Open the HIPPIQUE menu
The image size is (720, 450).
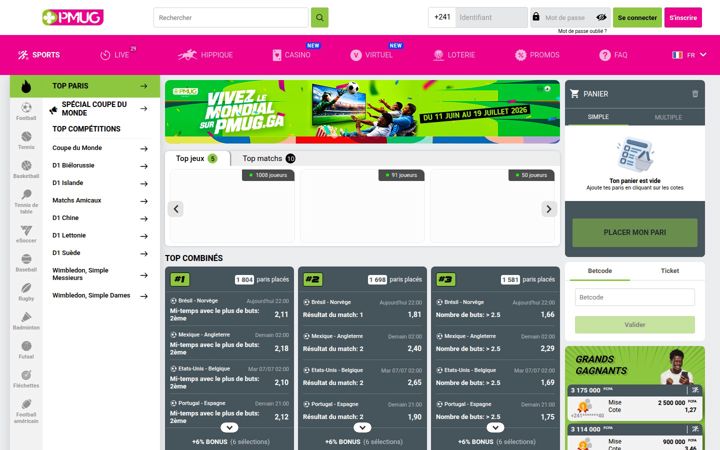tap(205, 55)
